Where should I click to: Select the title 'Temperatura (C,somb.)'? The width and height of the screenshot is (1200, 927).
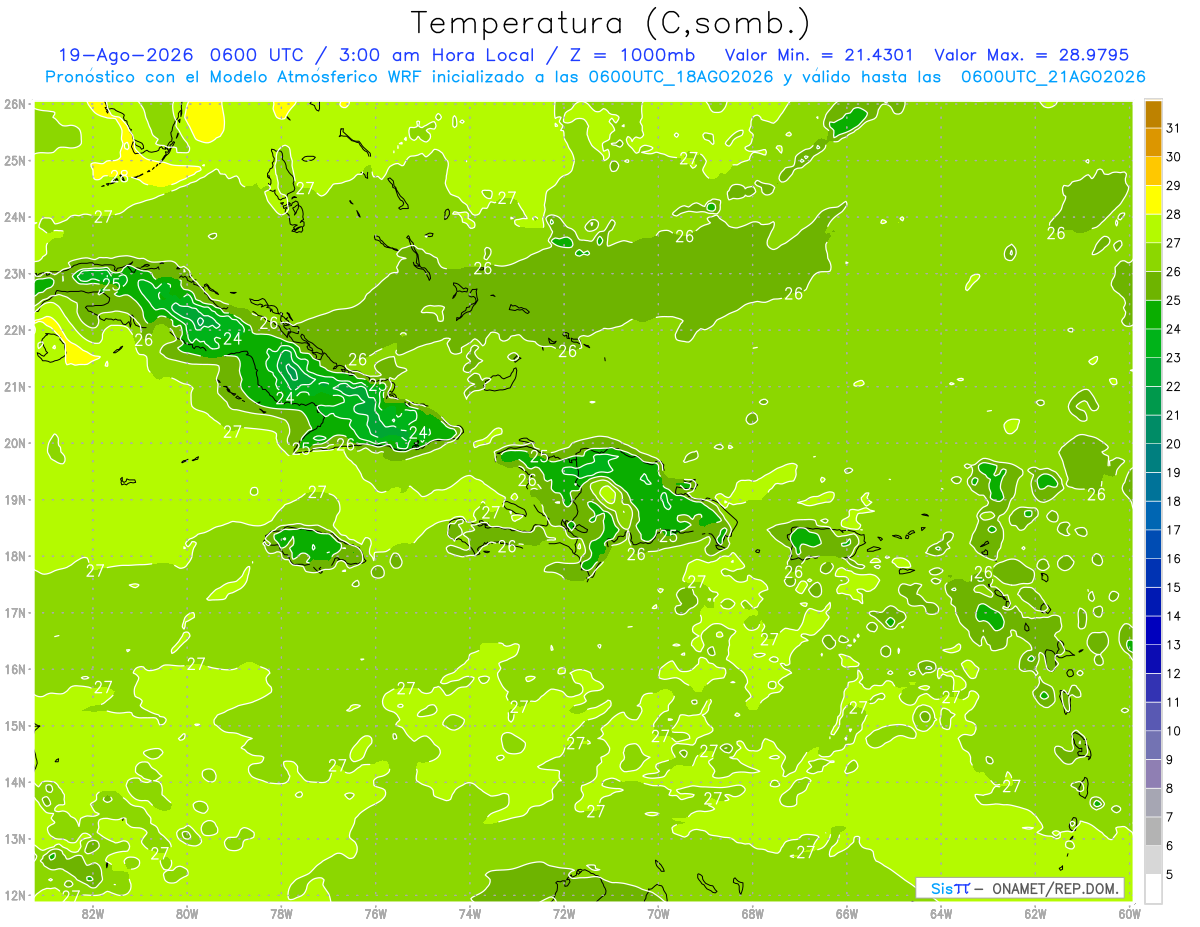(611, 23)
